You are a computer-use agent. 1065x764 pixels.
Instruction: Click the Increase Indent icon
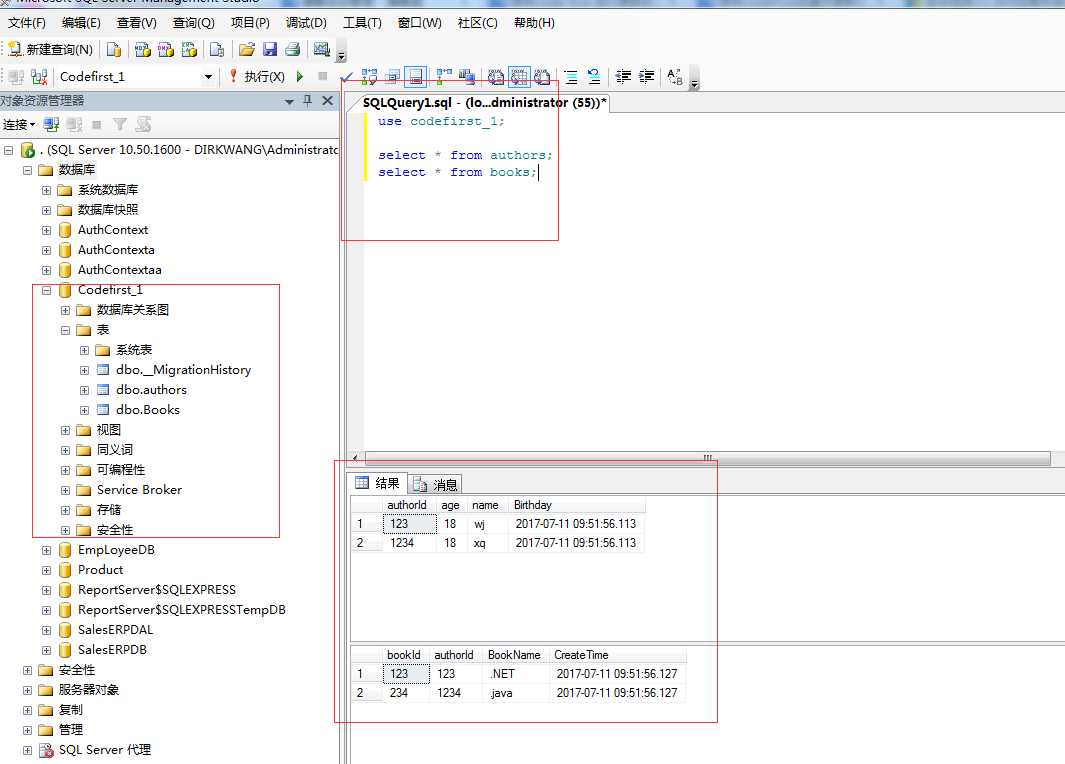point(647,77)
